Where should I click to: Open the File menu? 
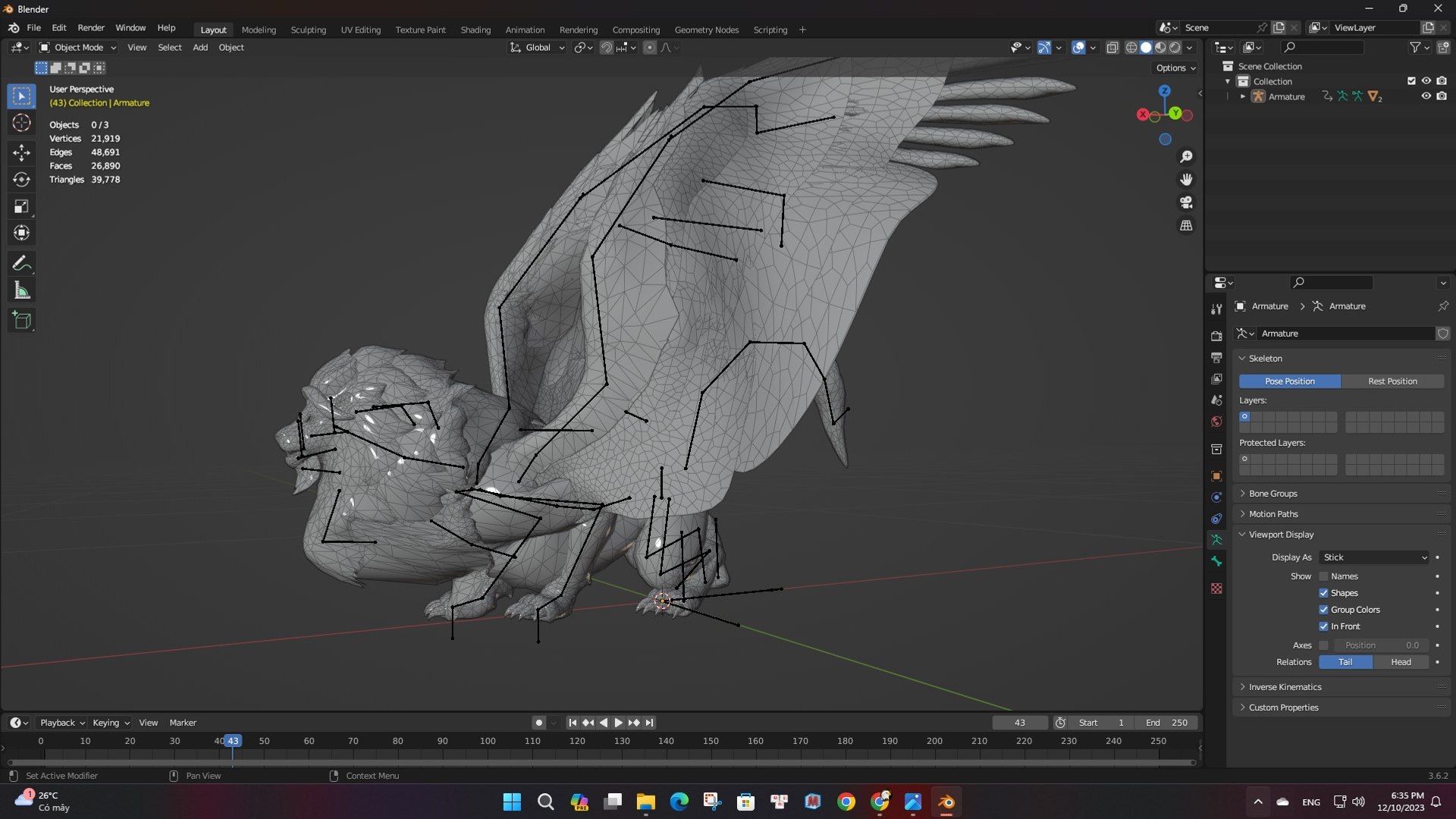click(x=33, y=28)
